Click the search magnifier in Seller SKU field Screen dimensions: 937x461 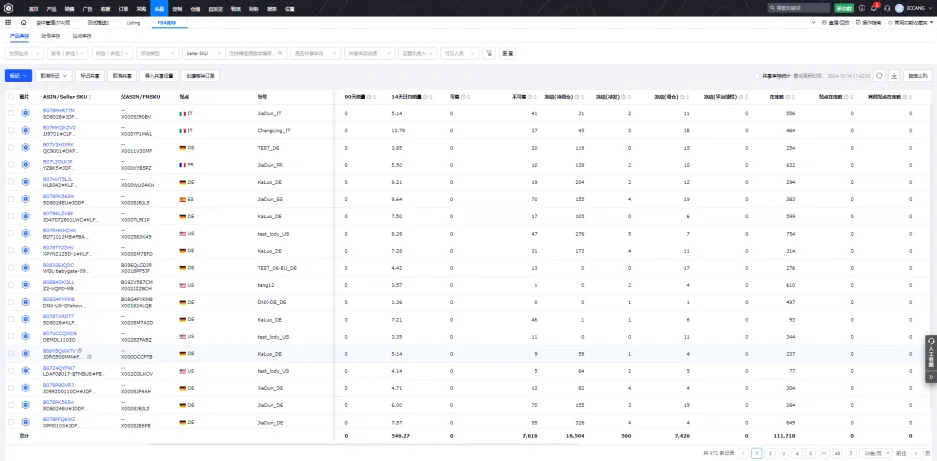pyautogui.click(x=280, y=53)
